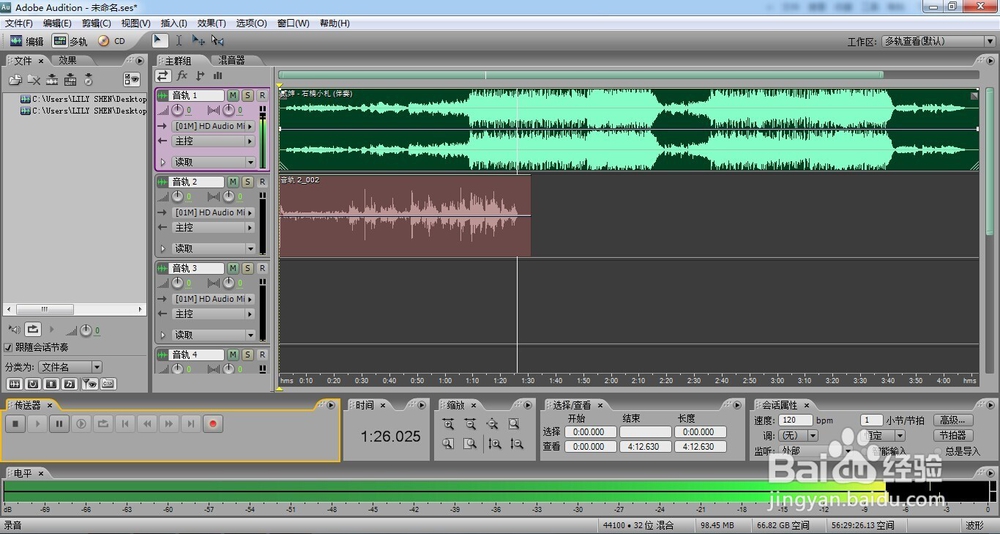
Task: Open 音轨 1 input HD Audio dropdown
Action: coord(214,126)
